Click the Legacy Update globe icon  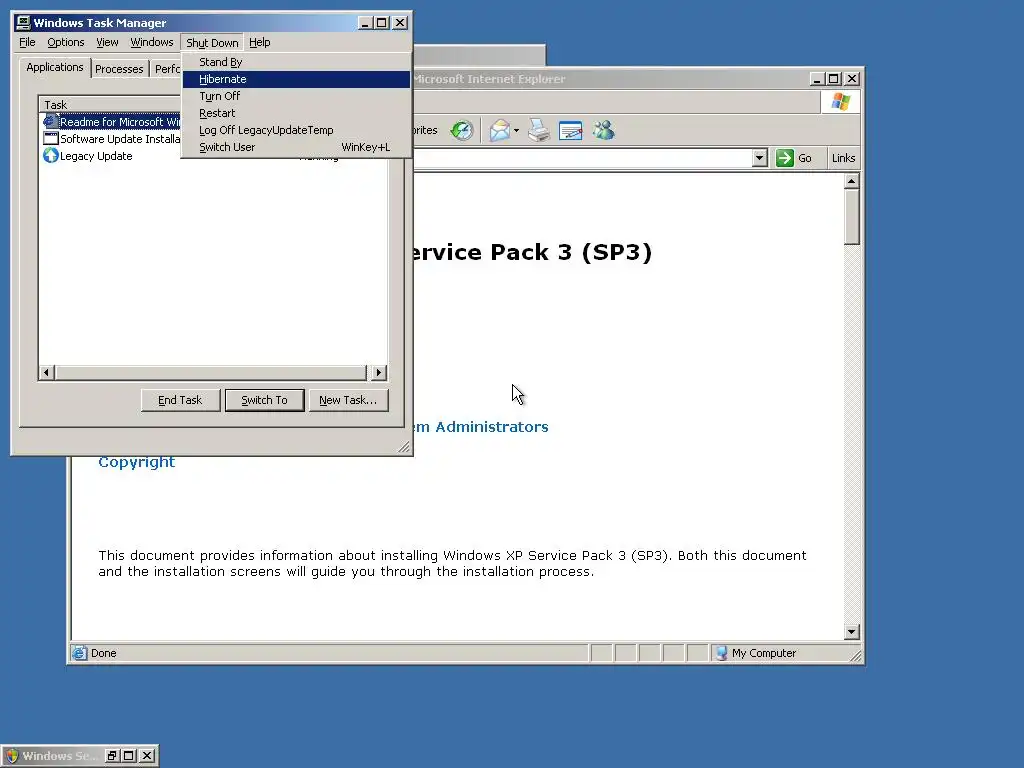pos(50,155)
